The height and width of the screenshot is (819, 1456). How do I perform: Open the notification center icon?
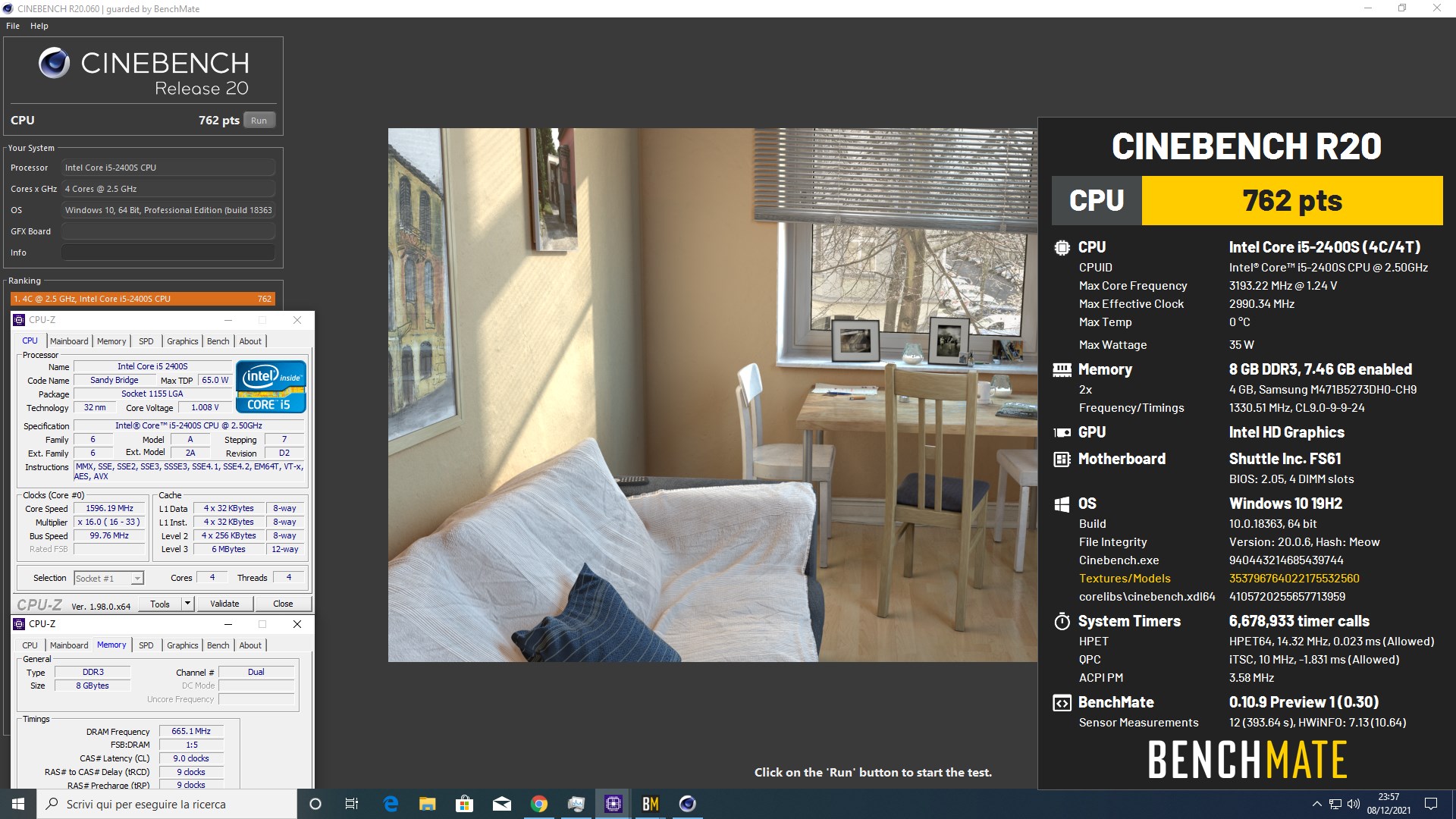[x=1431, y=804]
